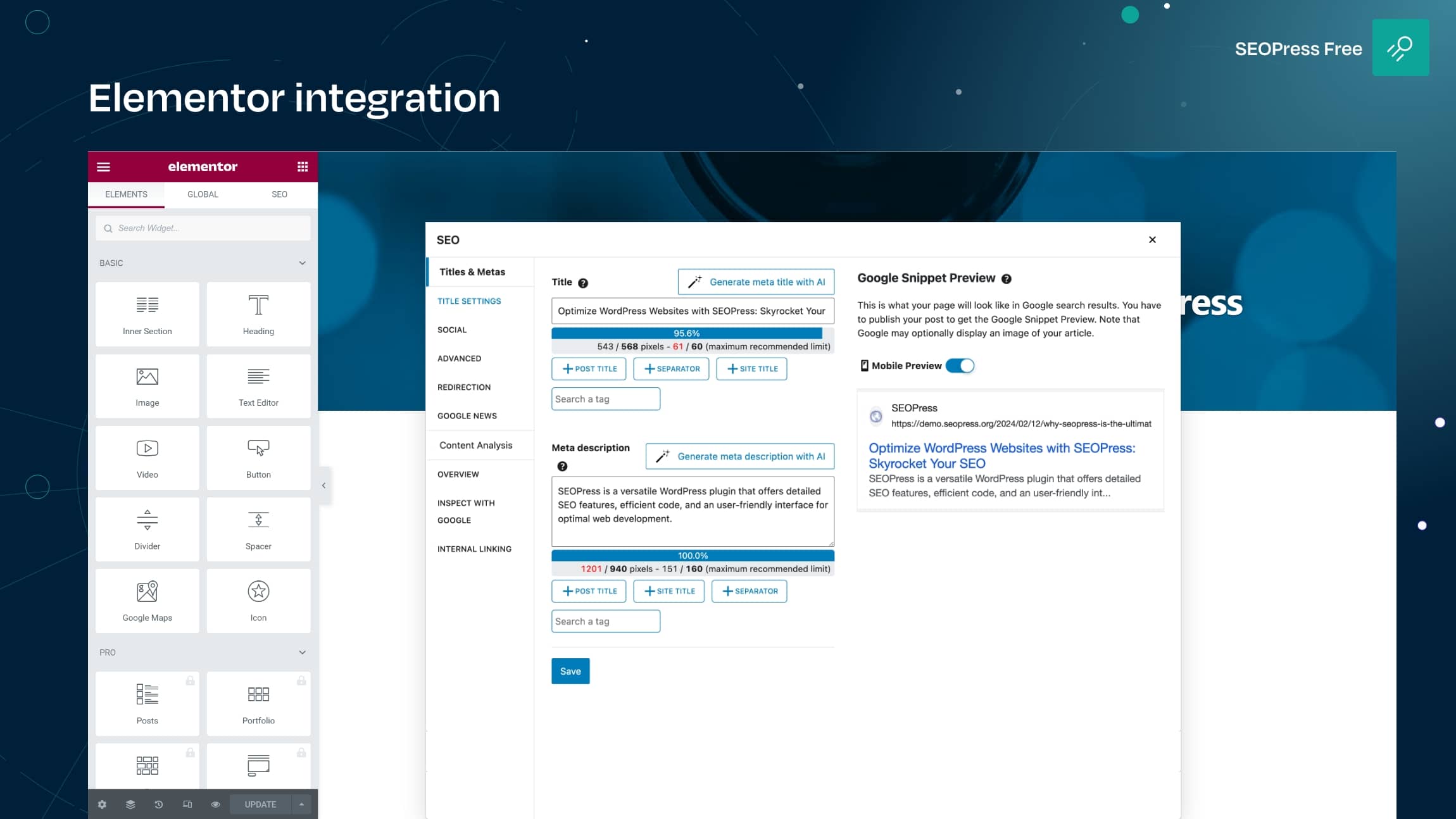Click the AI meta title generate icon
Viewport: 1456px width, 819px height.
coord(694,282)
